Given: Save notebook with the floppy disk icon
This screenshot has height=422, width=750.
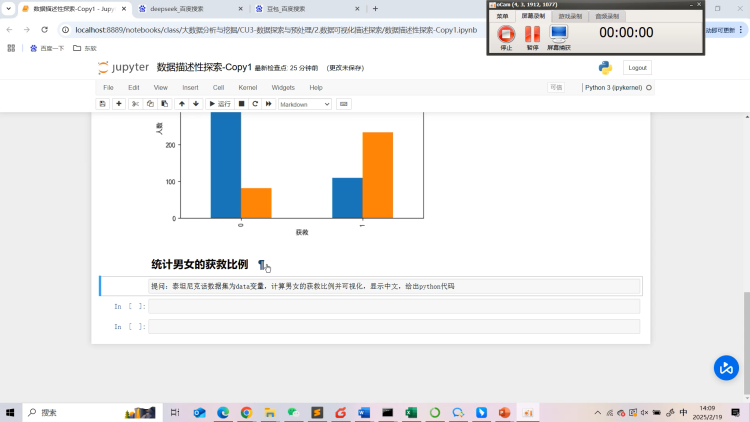Looking at the screenshot, I should [x=102, y=104].
